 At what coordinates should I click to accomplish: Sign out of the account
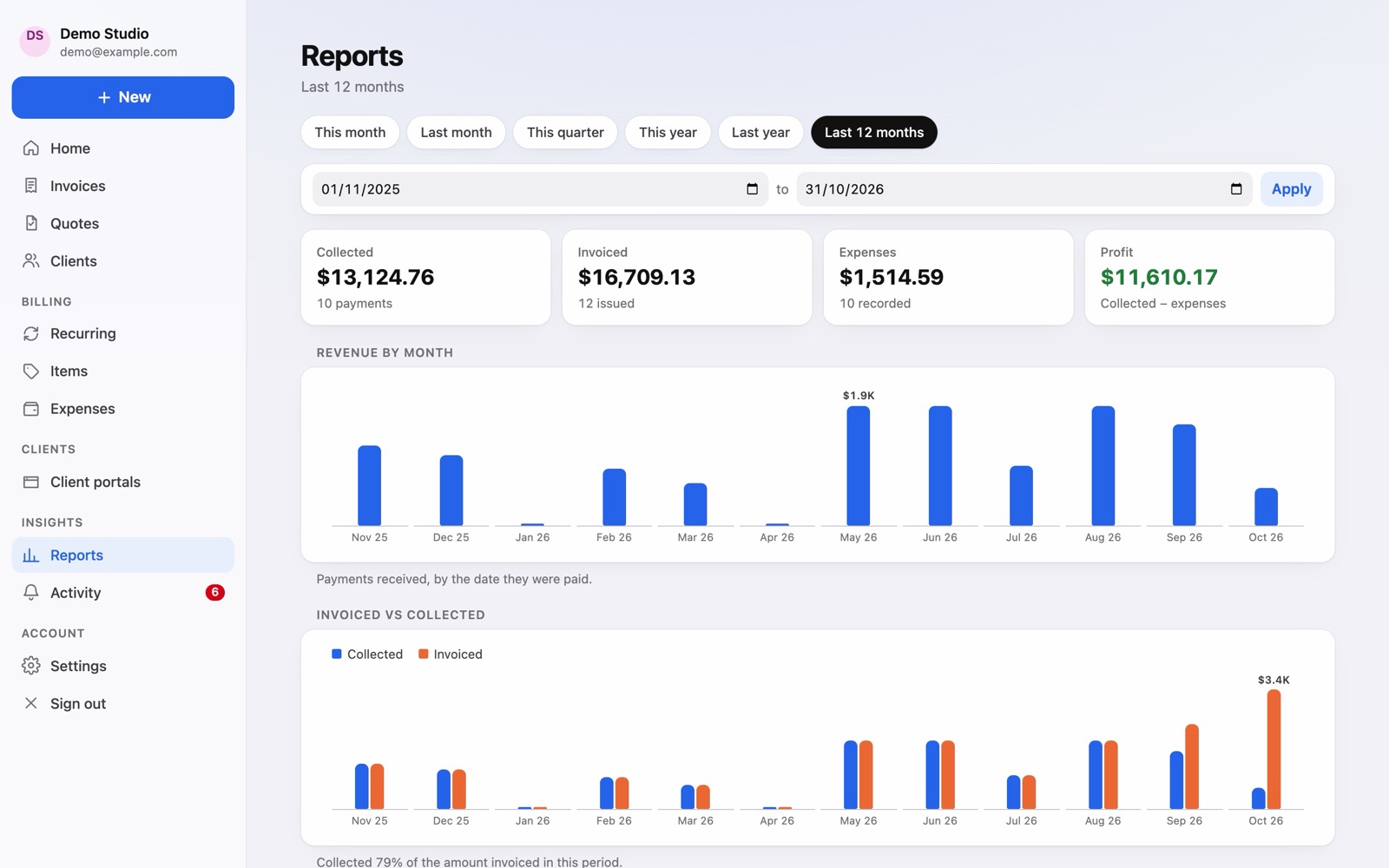pyautogui.click(x=123, y=703)
